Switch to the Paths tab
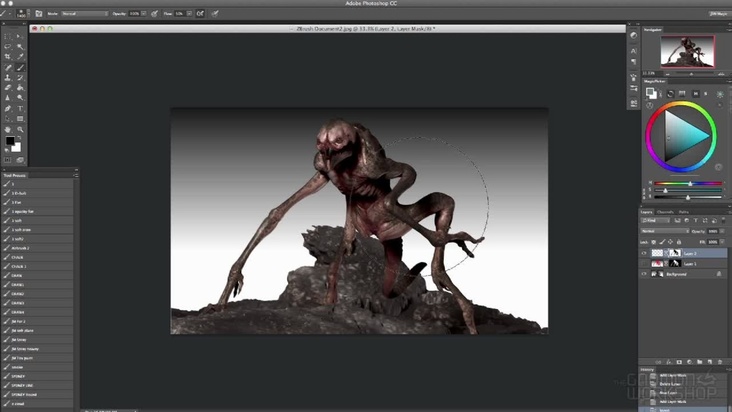The image size is (732, 412). click(684, 212)
